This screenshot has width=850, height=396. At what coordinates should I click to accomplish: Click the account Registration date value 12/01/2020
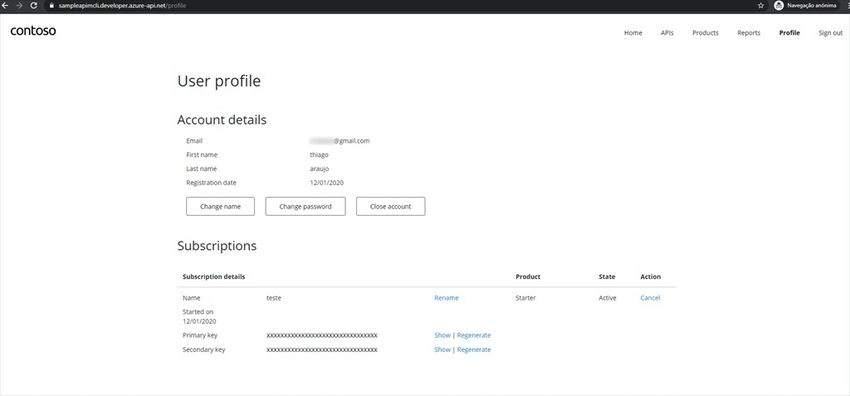pyautogui.click(x=326, y=183)
